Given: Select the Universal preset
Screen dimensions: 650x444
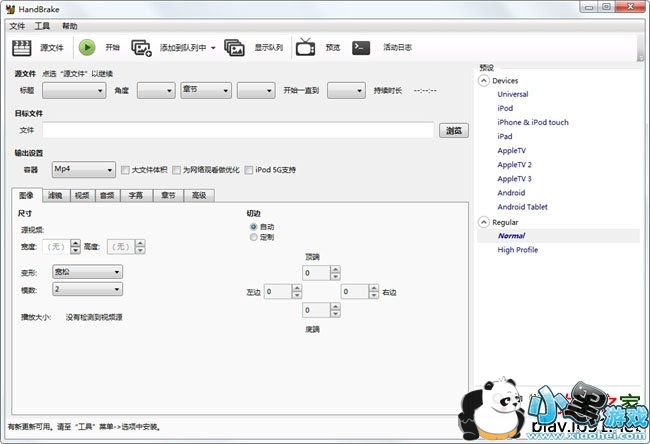Looking at the screenshot, I should 513,94.
